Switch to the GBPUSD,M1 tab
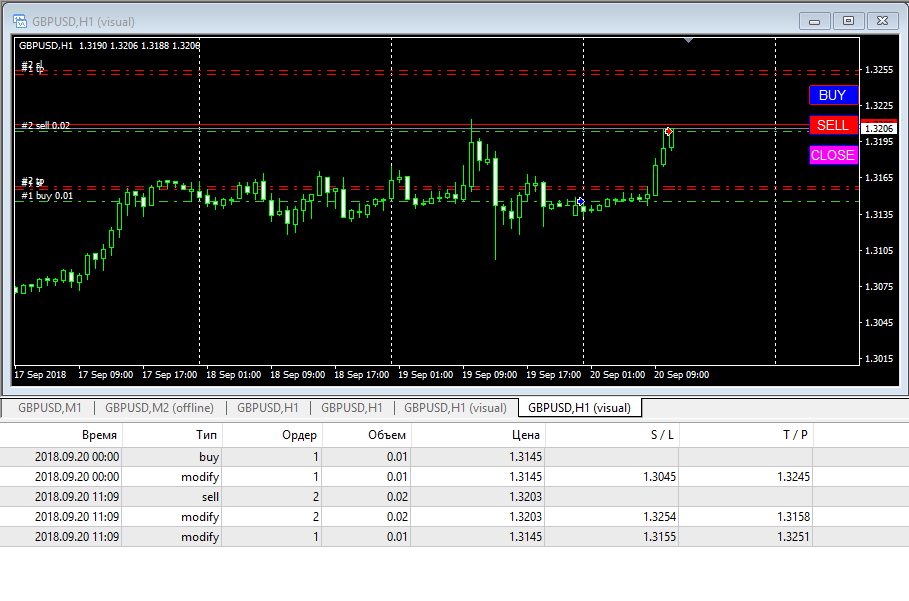The height and width of the screenshot is (601, 909). pos(49,408)
